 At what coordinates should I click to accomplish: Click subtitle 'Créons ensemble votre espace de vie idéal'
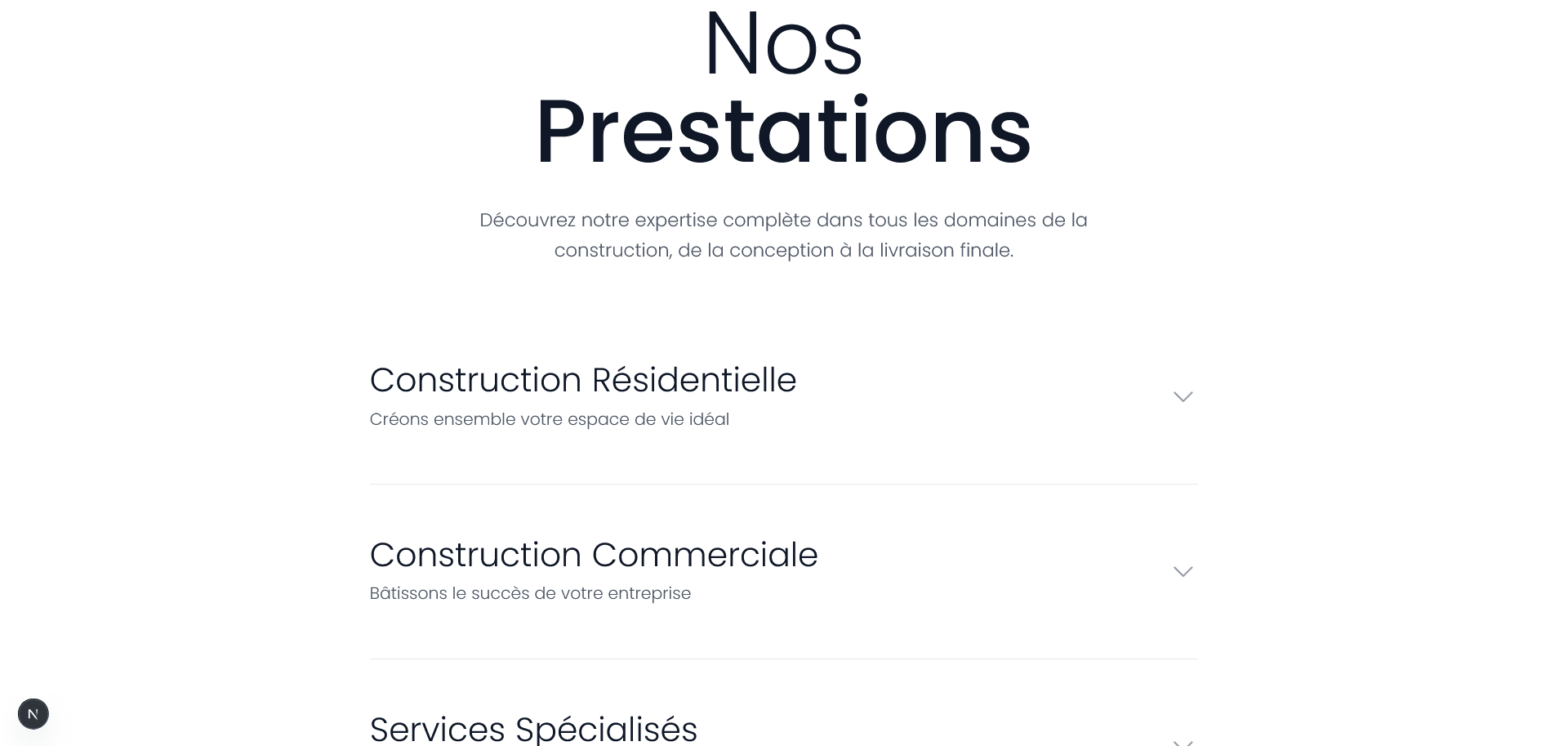point(550,419)
